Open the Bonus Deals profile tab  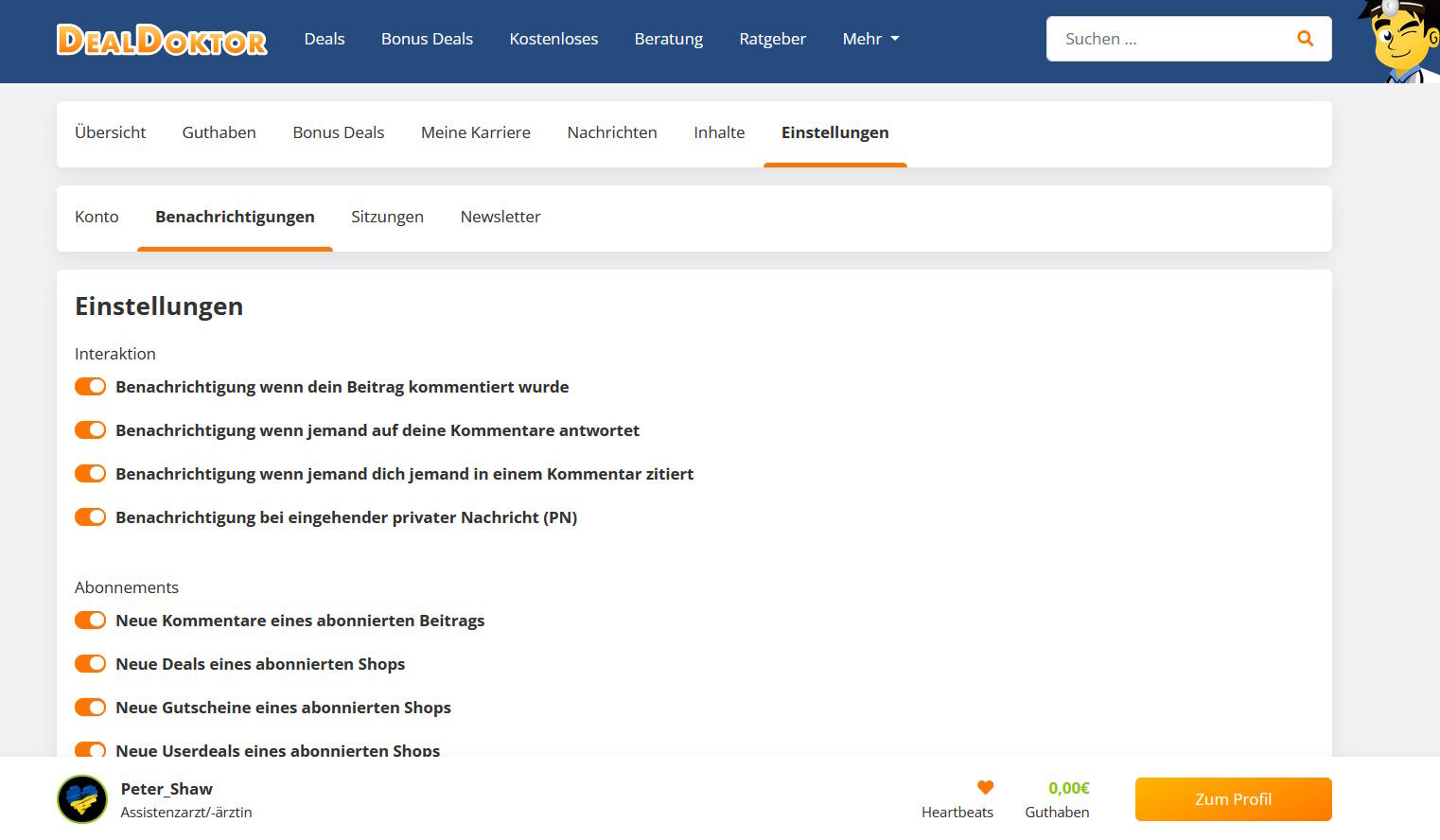click(339, 132)
